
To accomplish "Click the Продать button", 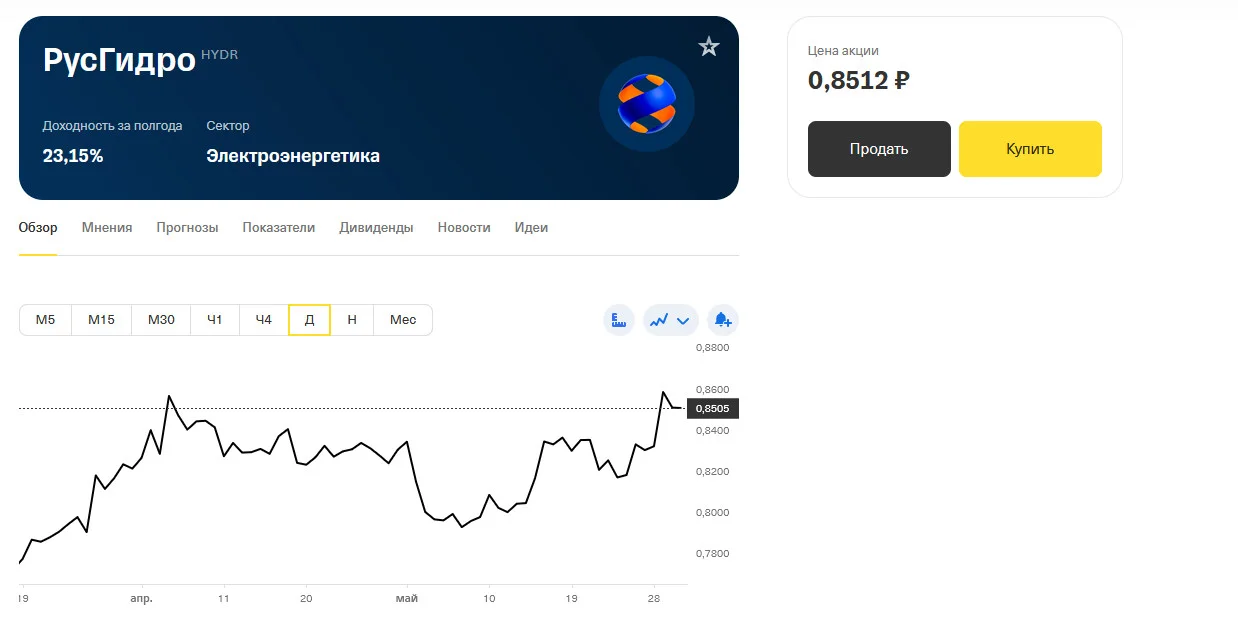I will pos(879,149).
